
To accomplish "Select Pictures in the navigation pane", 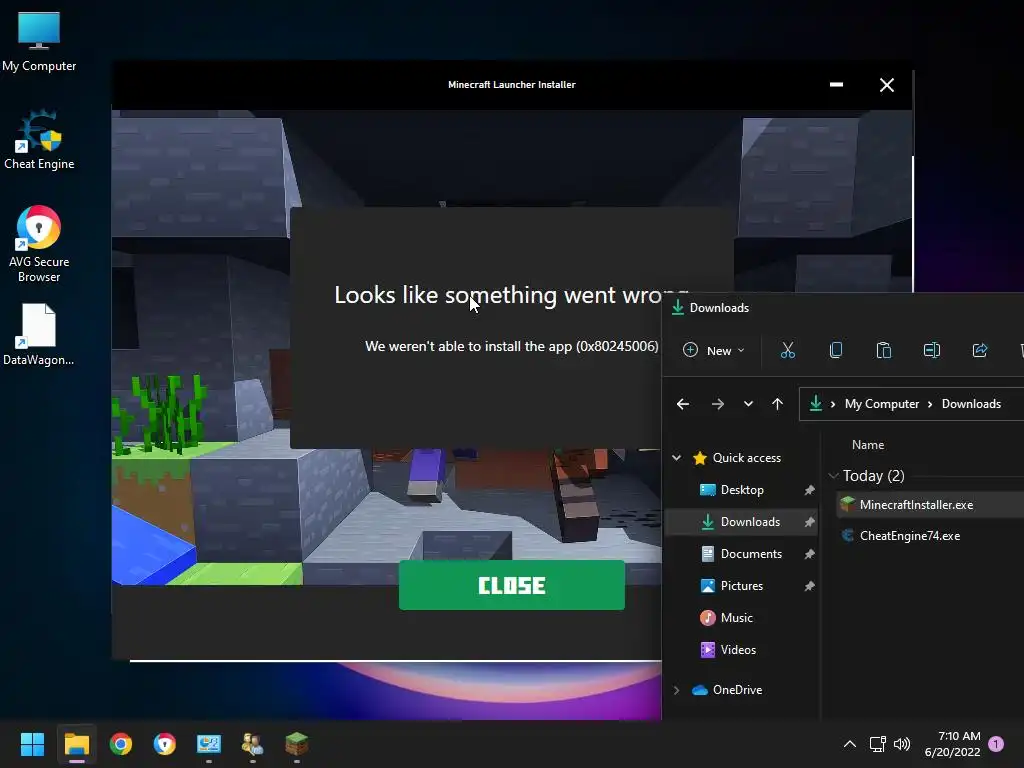I will pyautogui.click(x=742, y=586).
